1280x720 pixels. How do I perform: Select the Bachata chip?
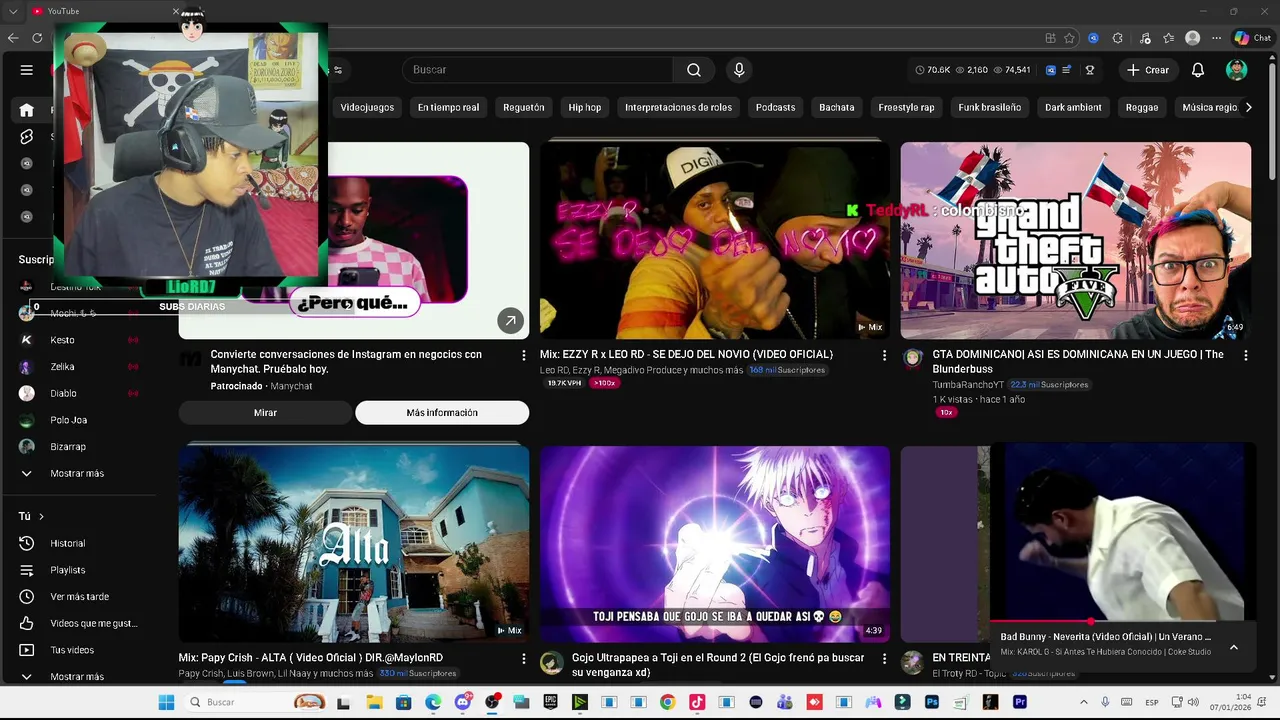click(x=837, y=107)
